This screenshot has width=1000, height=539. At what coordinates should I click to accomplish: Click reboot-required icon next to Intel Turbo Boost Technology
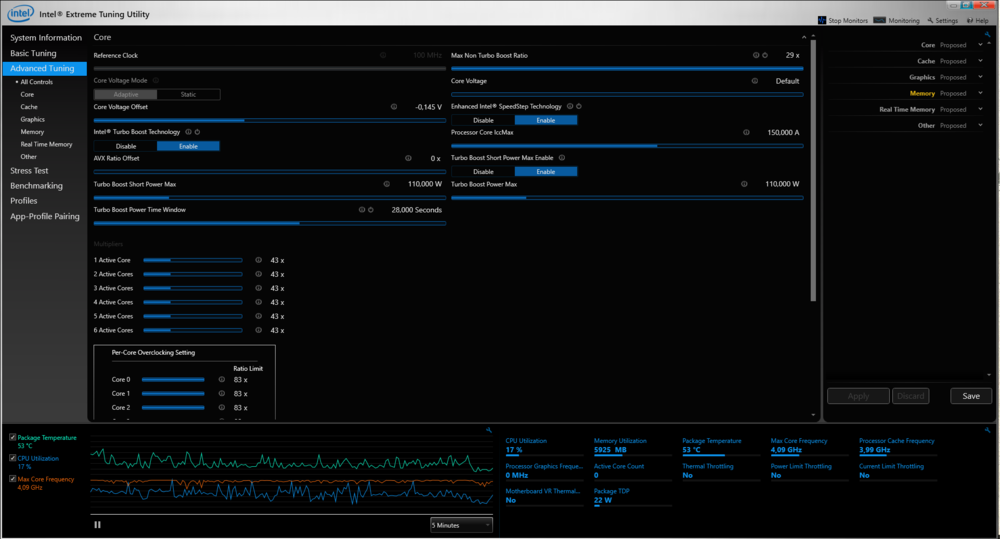[198, 131]
